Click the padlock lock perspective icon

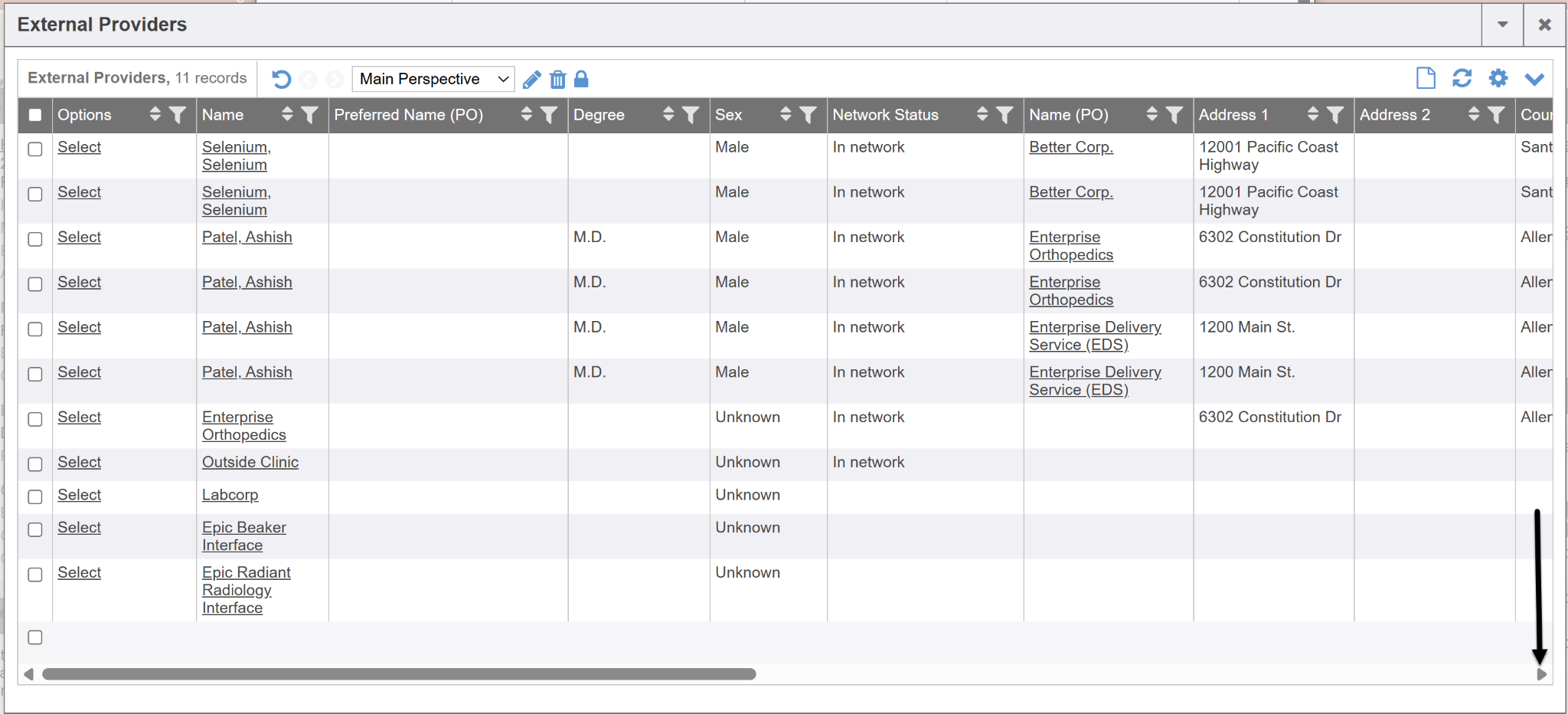coord(582,79)
